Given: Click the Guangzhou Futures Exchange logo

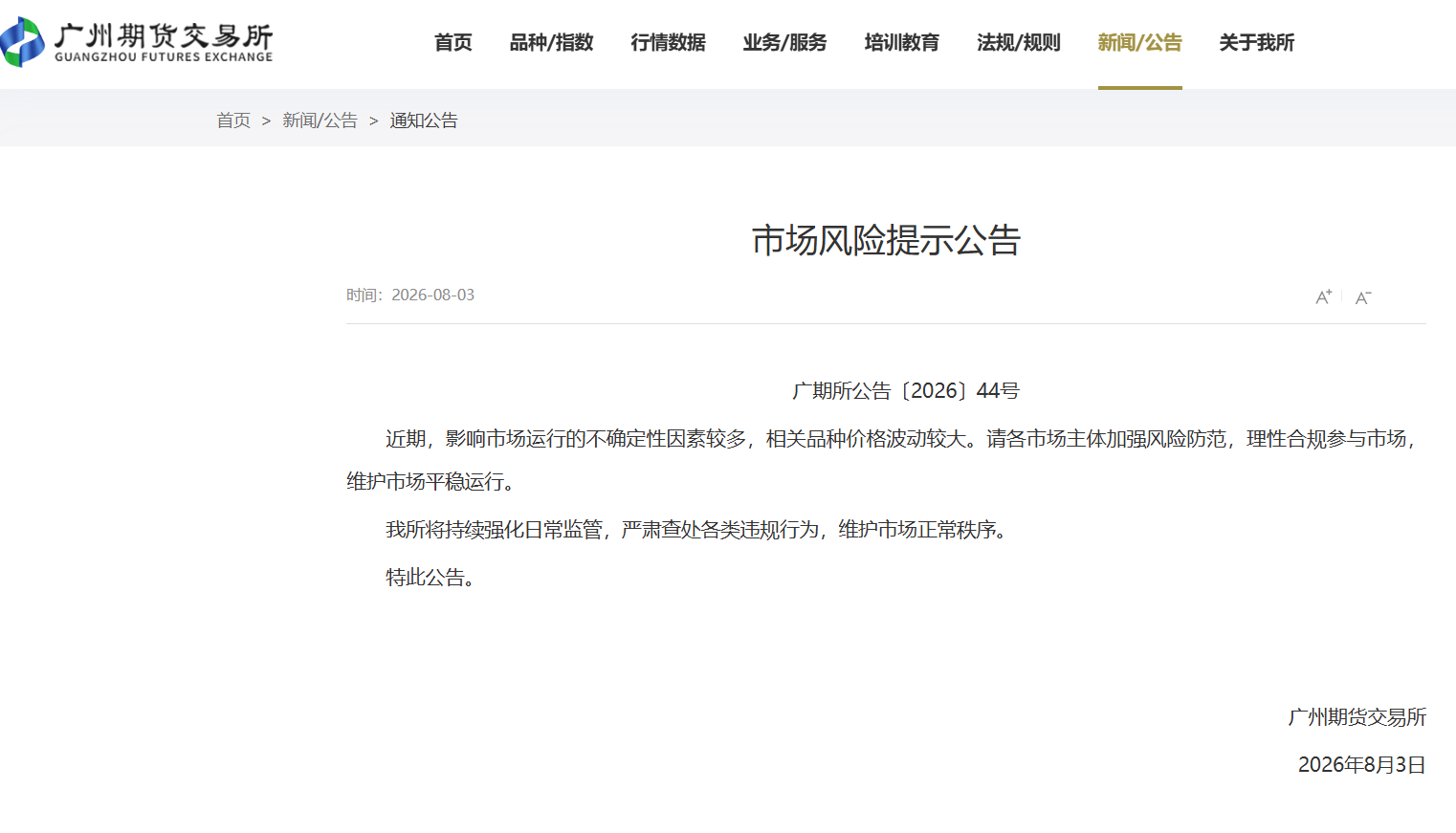Looking at the screenshot, I should pos(137,42).
